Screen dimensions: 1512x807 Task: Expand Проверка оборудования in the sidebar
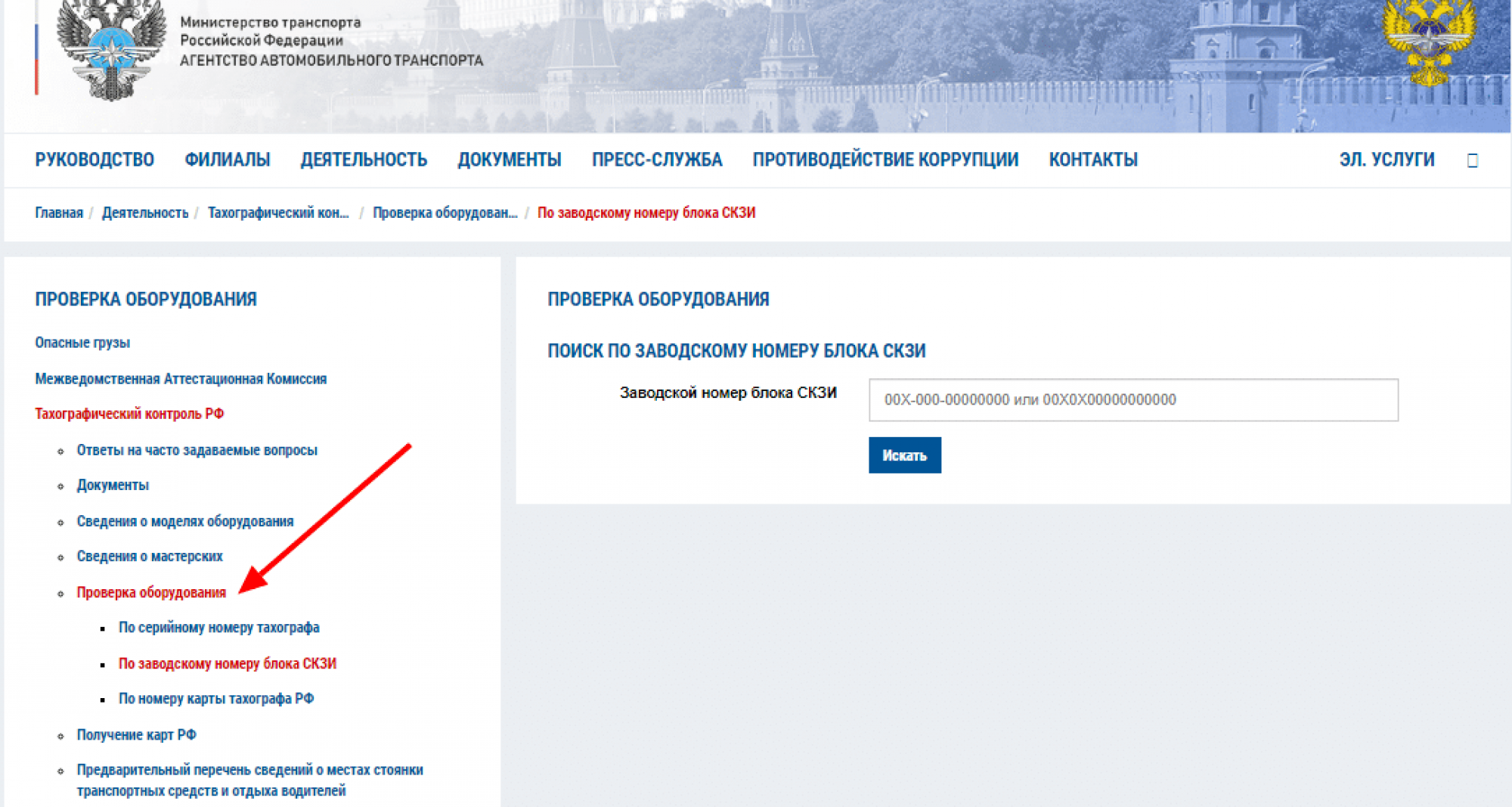coord(151,593)
